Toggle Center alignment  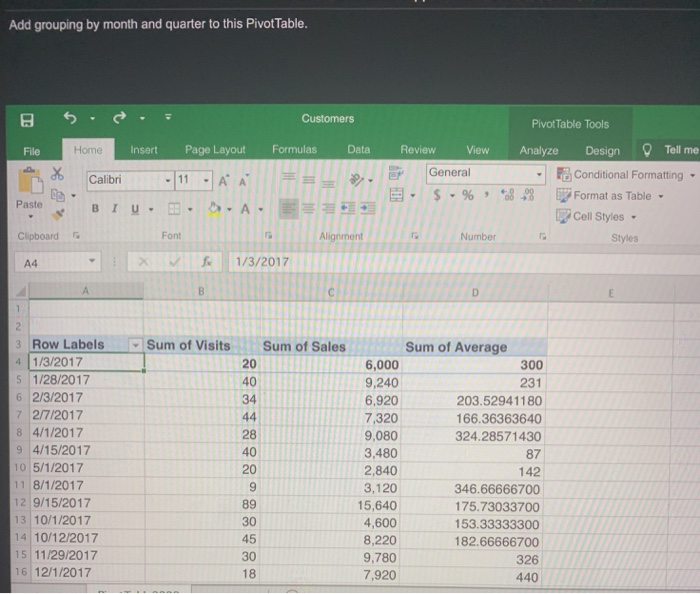[x=308, y=208]
